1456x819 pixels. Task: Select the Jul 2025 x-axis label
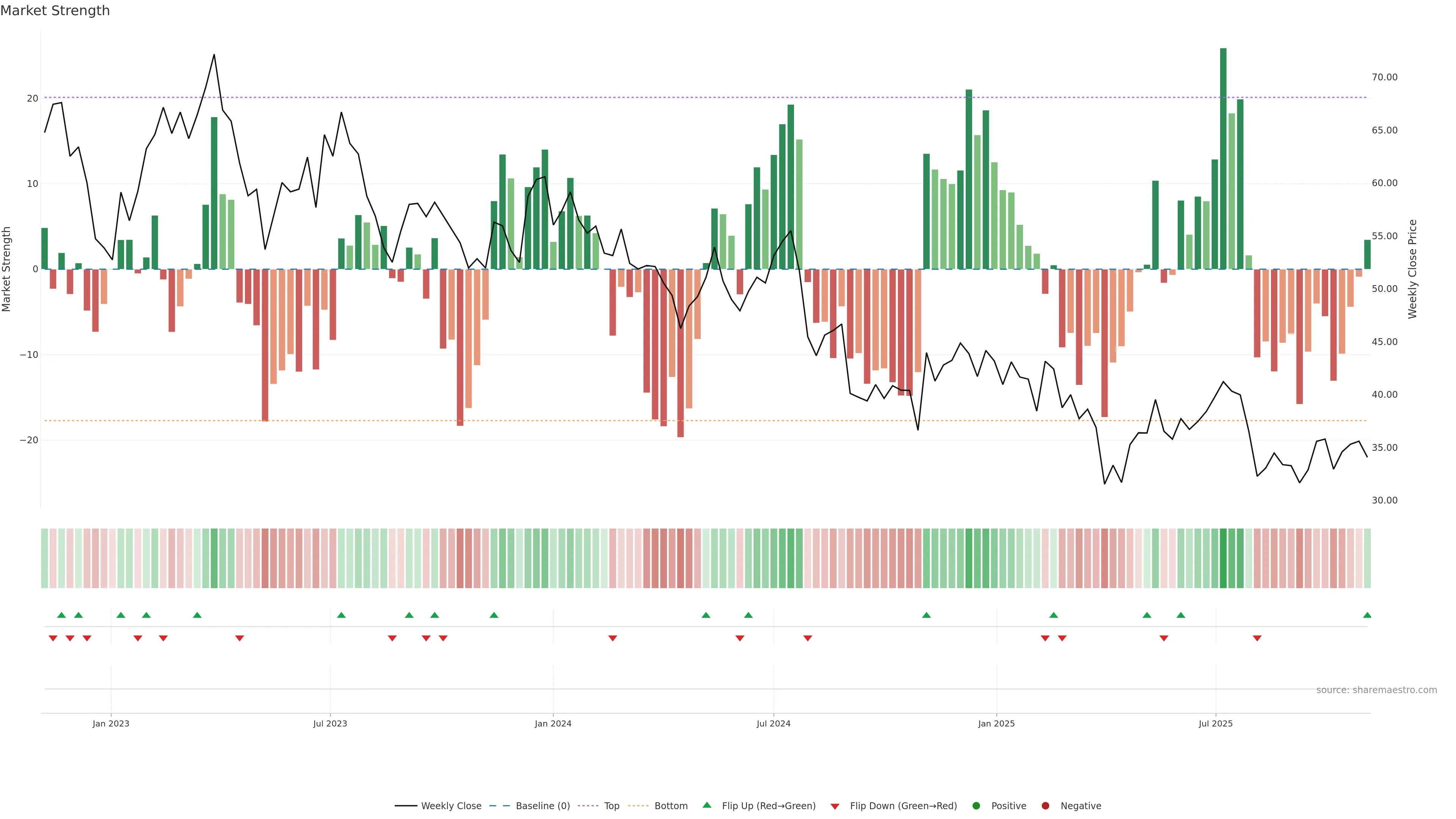[x=1215, y=723]
